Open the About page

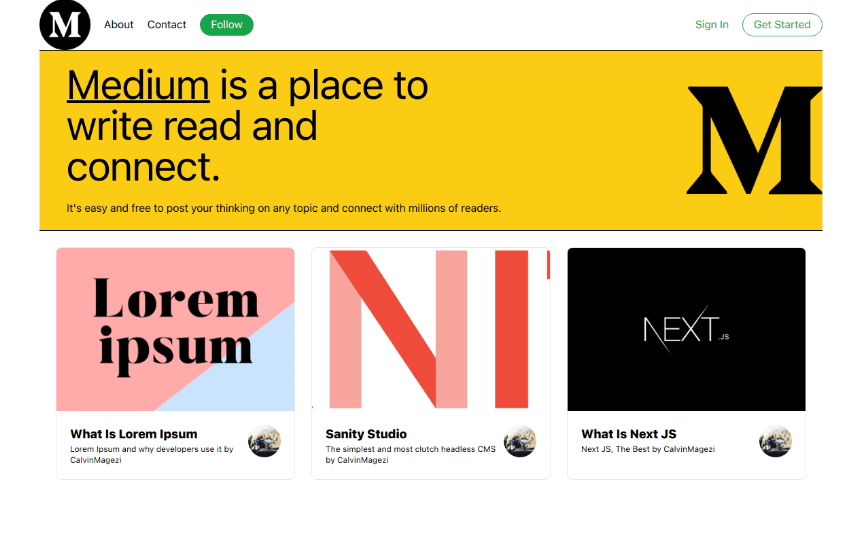pyautogui.click(x=118, y=25)
